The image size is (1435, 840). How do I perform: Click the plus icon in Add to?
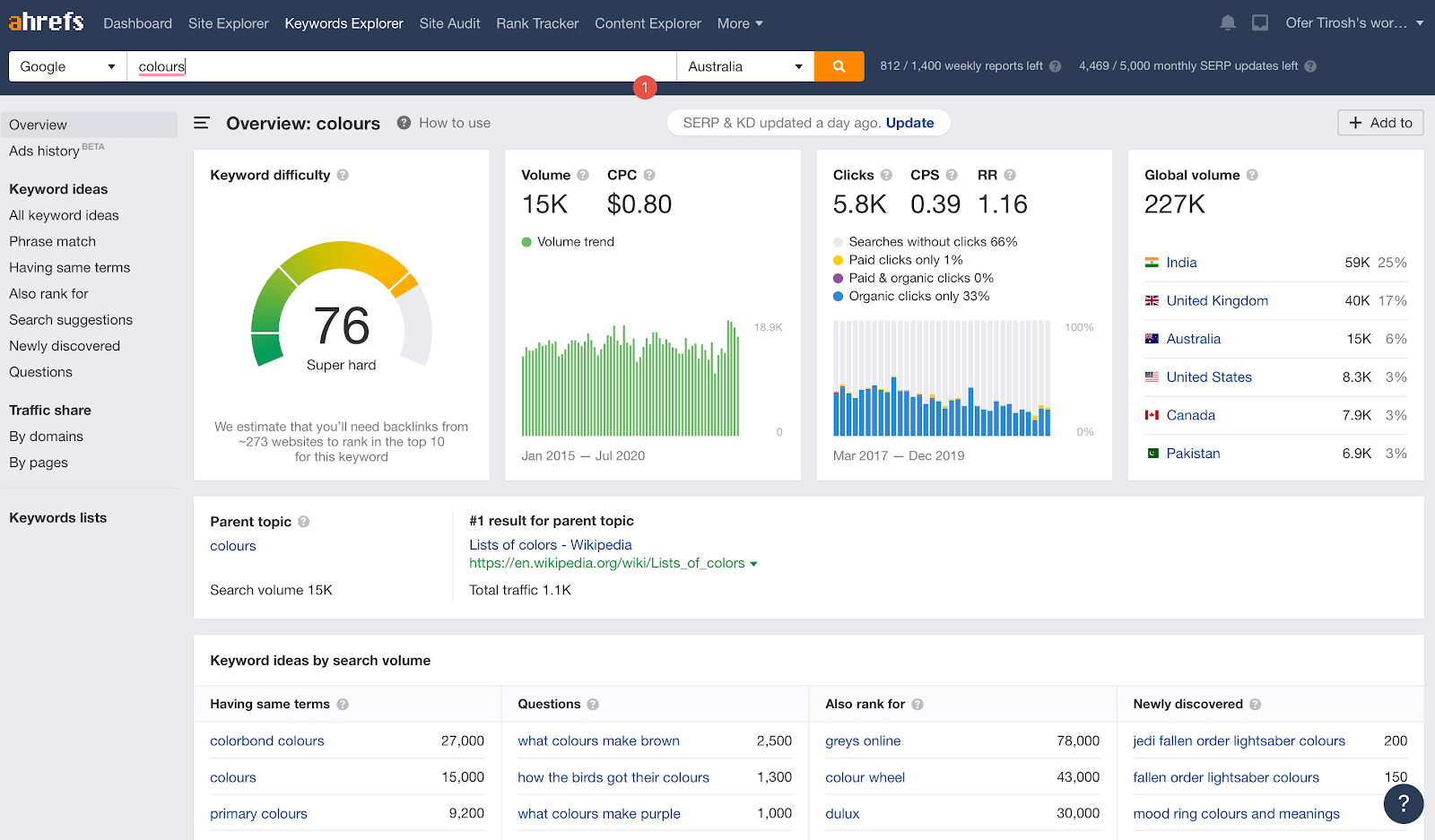pos(1355,123)
